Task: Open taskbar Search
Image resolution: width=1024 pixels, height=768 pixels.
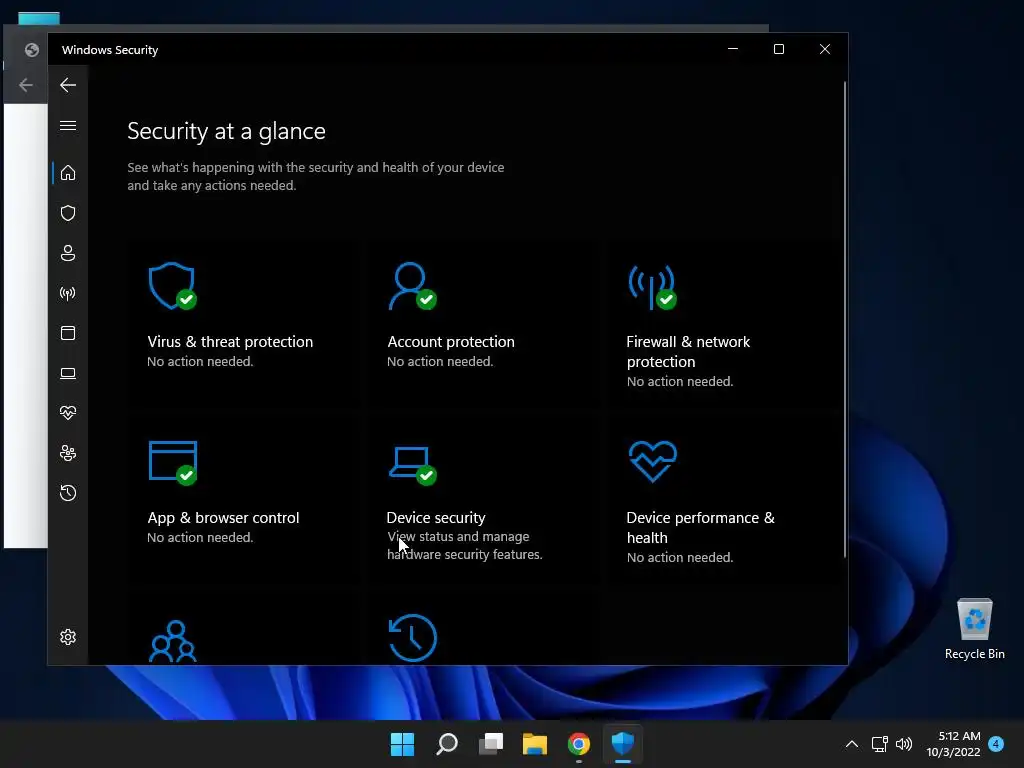Action: pyautogui.click(x=447, y=744)
